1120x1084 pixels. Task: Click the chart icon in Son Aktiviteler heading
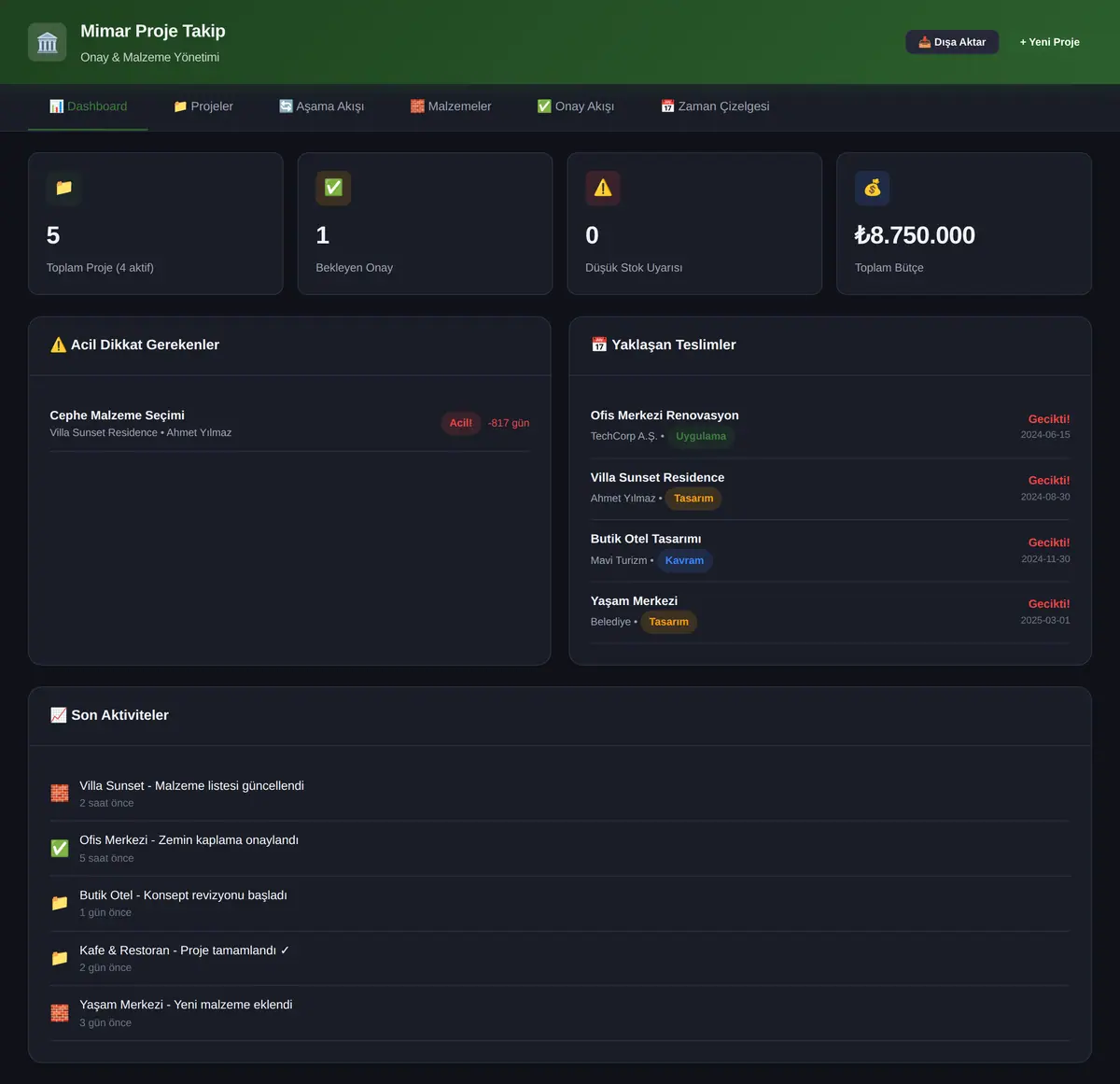click(x=59, y=715)
